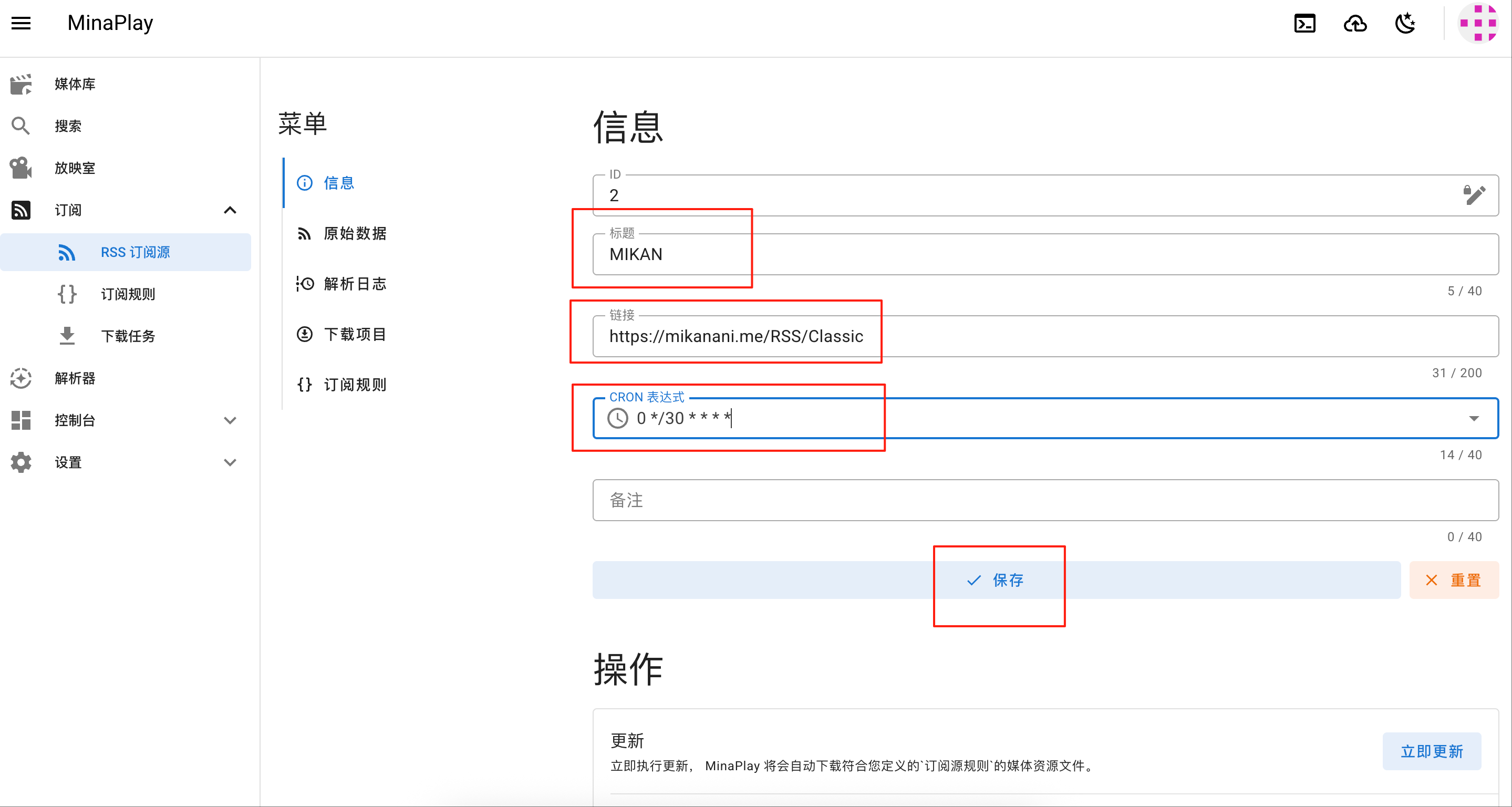Click the cloud upload icon

1355,24
